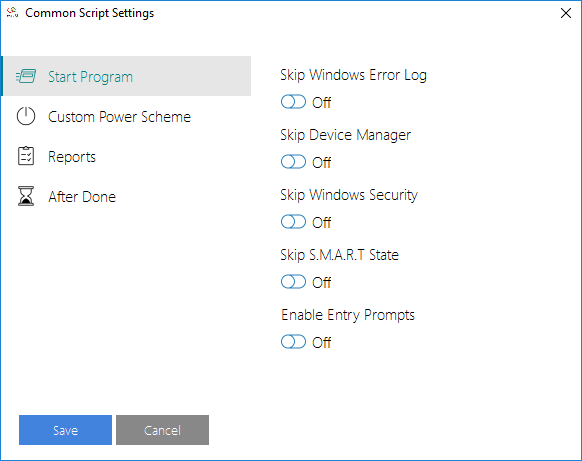Save the script settings
This screenshot has width=582, height=461.
coord(65,430)
